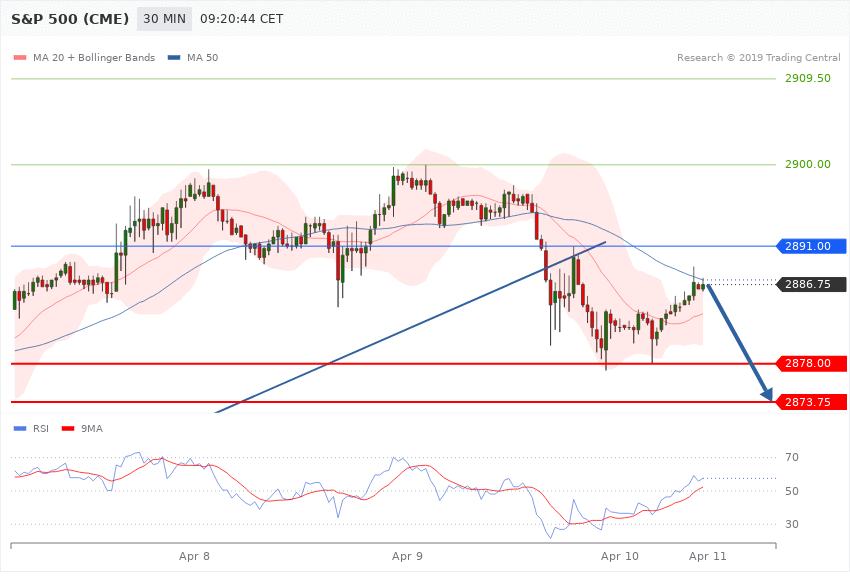Click the Apr 10 date axis label
The image size is (850, 576).
[620, 556]
